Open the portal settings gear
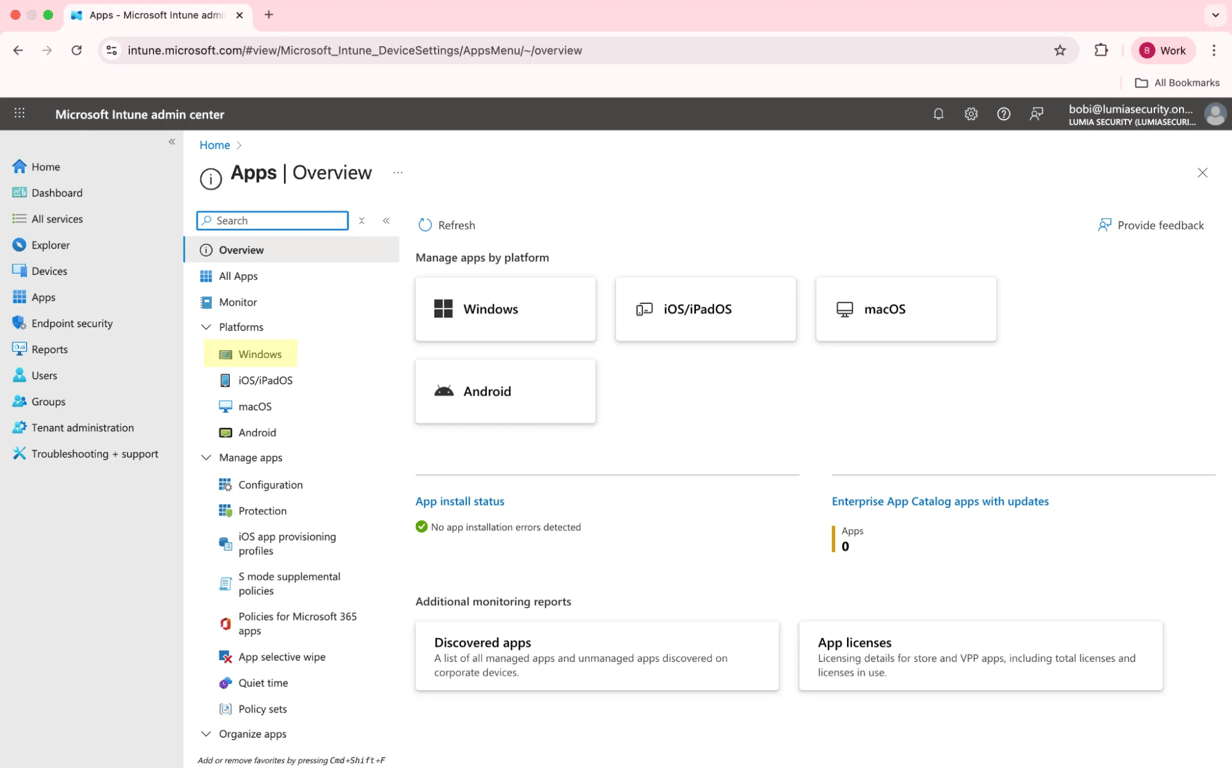 pyautogui.click(x=971, y=114)
